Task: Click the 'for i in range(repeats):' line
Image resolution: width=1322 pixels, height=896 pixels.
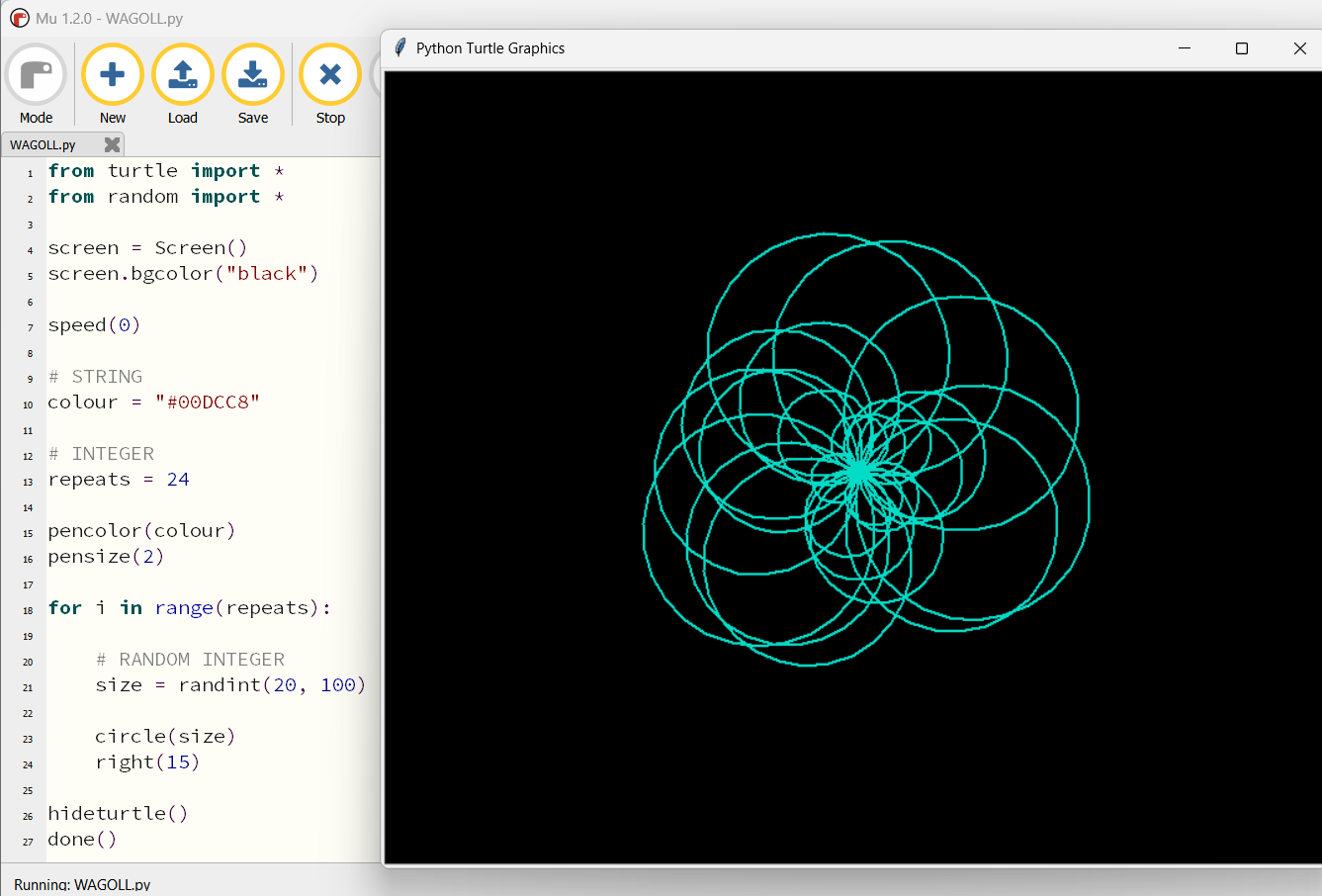Action: 190,608
